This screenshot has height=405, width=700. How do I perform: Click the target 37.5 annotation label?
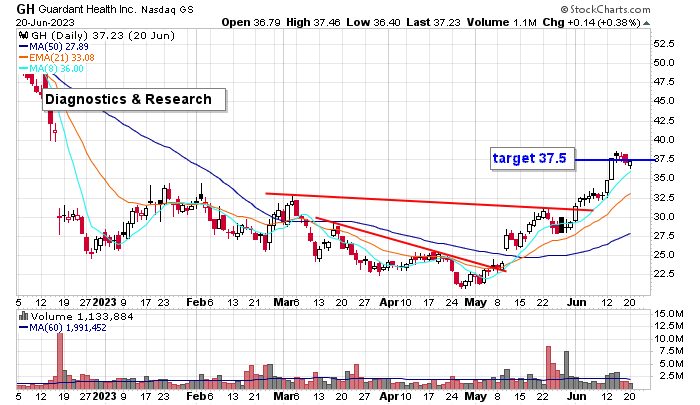tap(532, 159)
